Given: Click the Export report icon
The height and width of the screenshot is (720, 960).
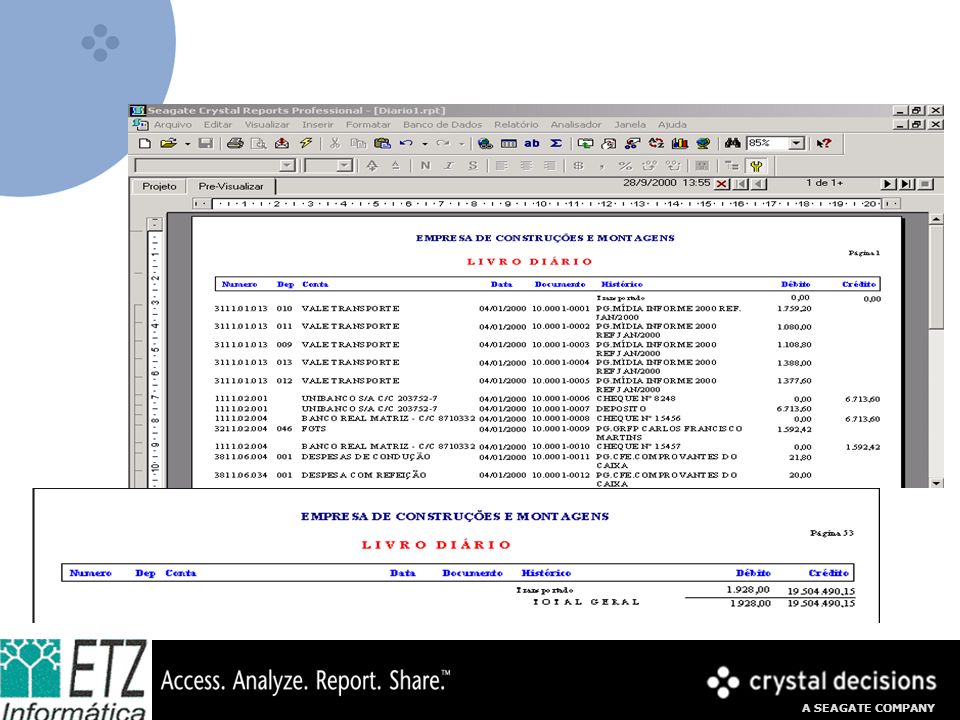Looking at the screenshot, I should 282,143.
